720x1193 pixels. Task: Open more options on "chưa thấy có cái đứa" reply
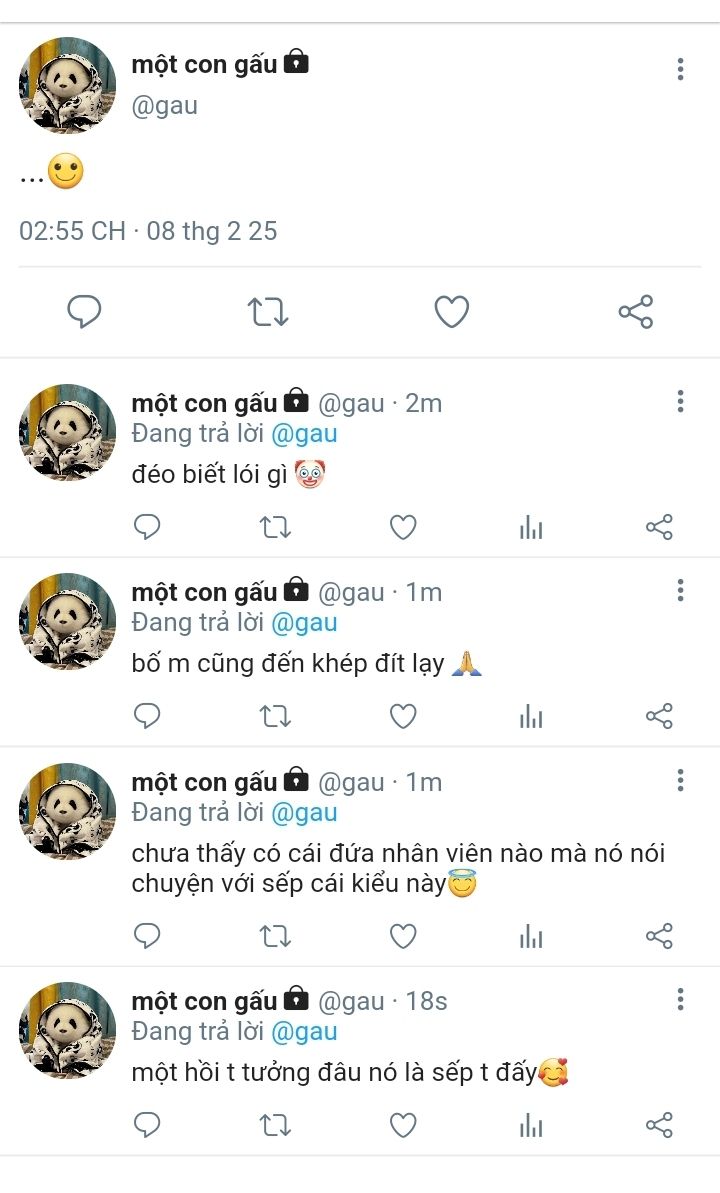coord(680,781)
